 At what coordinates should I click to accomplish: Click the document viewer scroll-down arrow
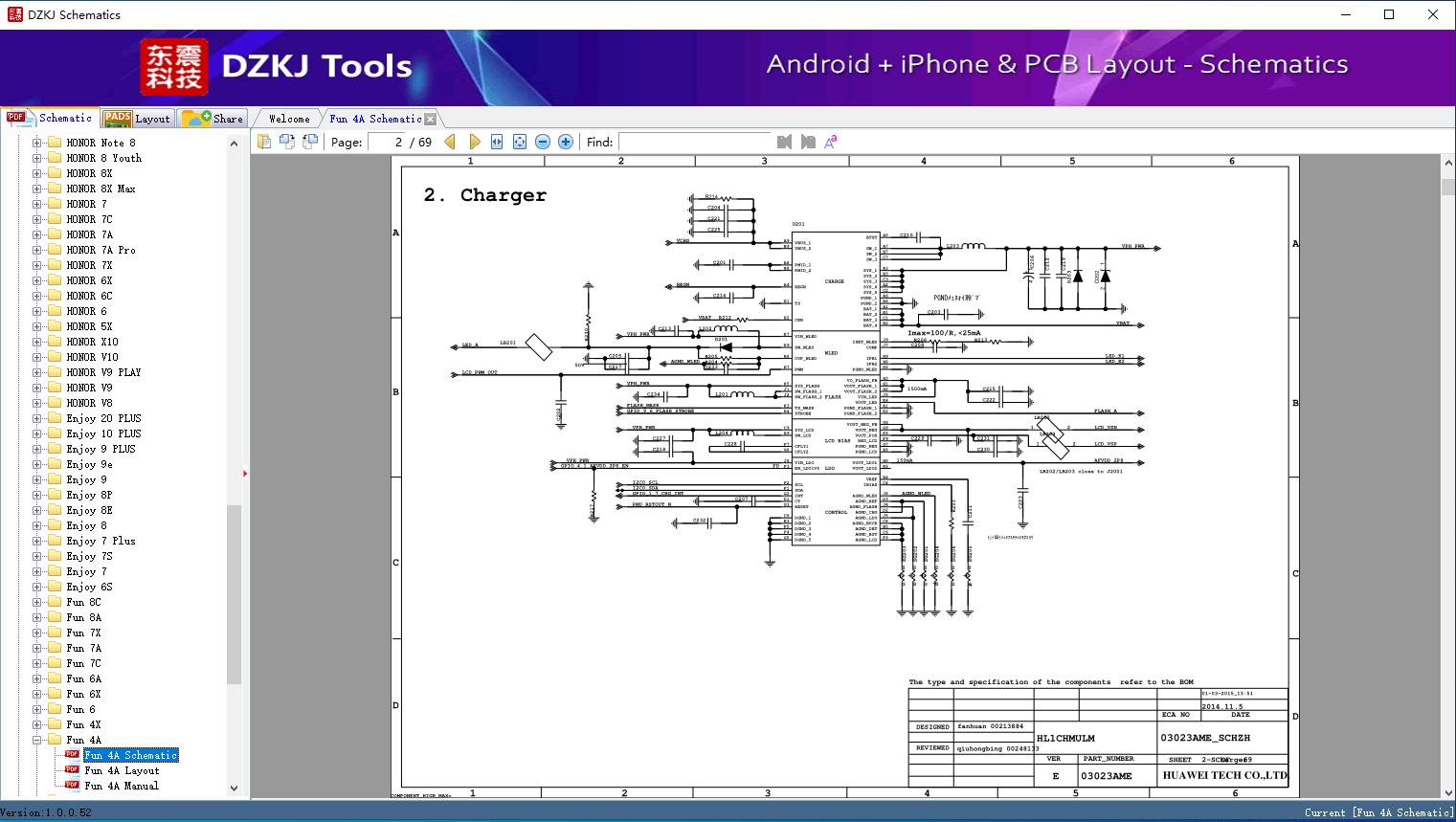(1447, 792)
